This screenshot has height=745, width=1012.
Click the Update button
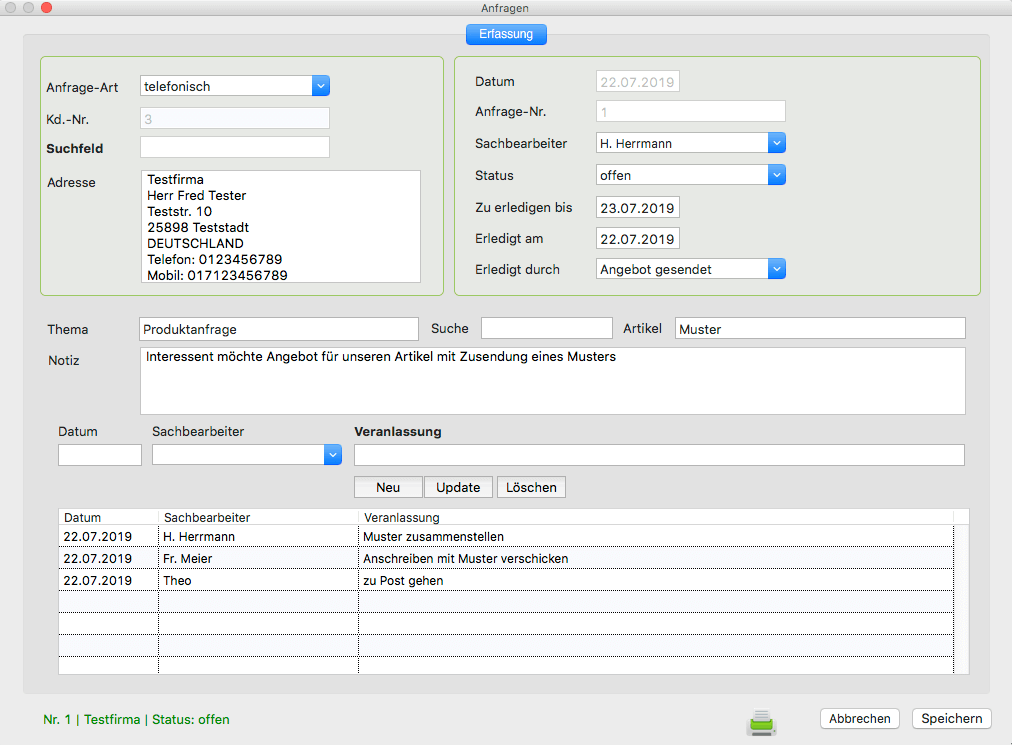coord(458,487)
